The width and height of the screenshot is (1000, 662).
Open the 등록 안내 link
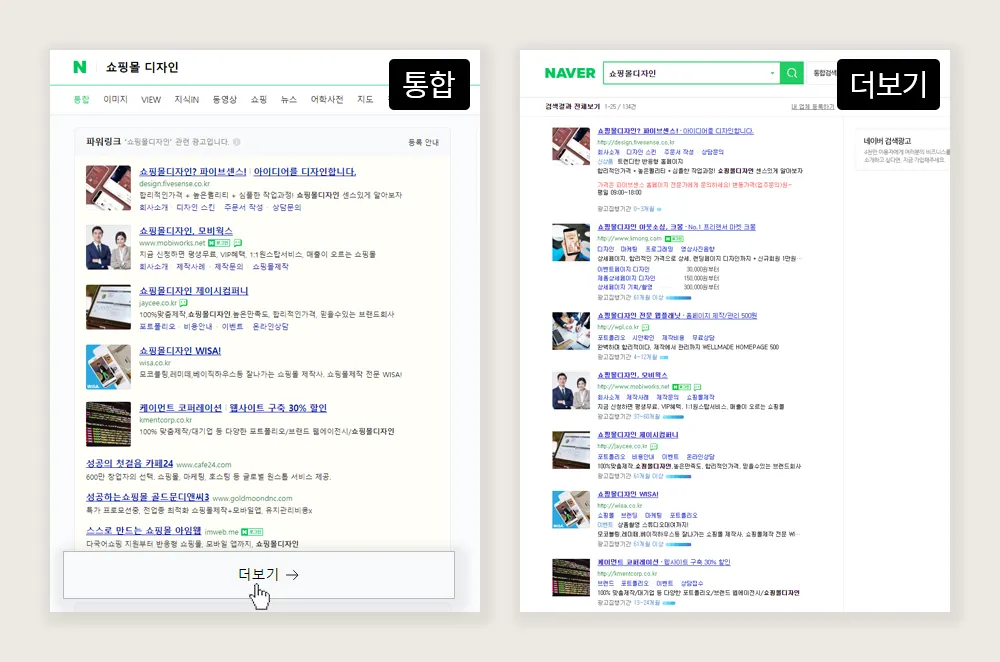click(423, 142)
